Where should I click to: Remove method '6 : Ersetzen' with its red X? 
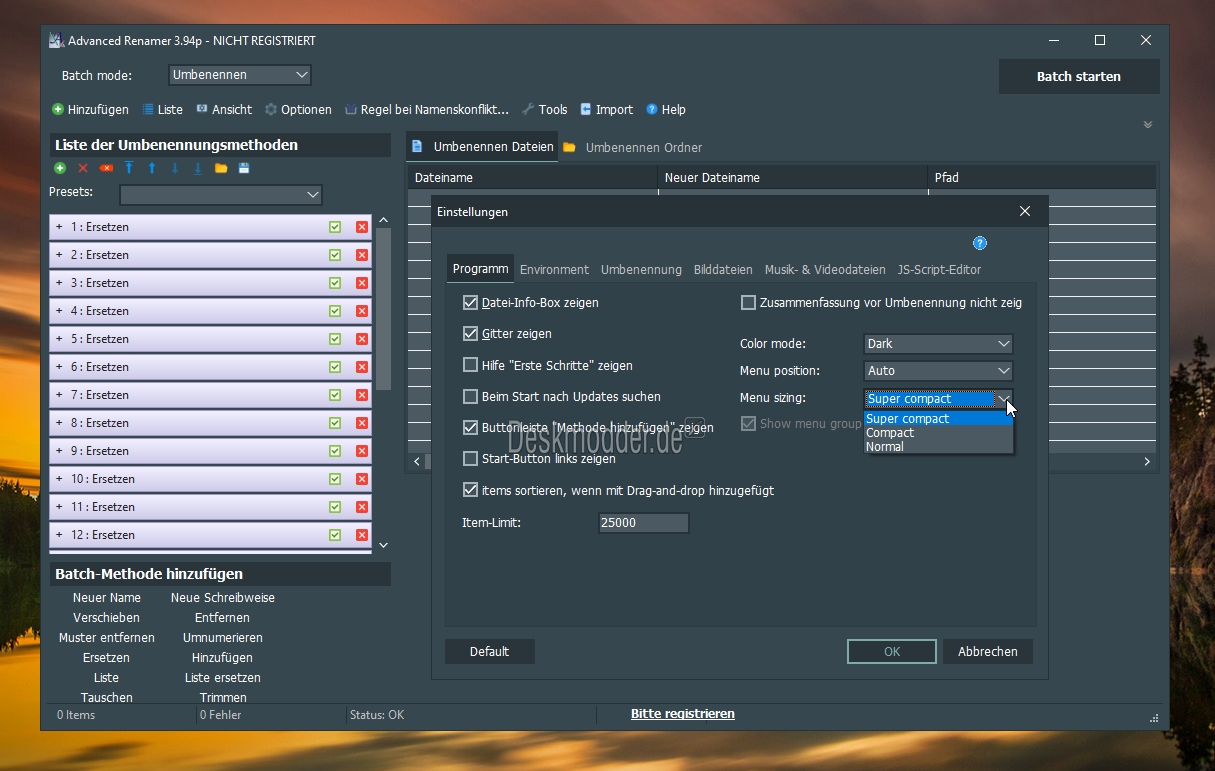pos(362,367)
